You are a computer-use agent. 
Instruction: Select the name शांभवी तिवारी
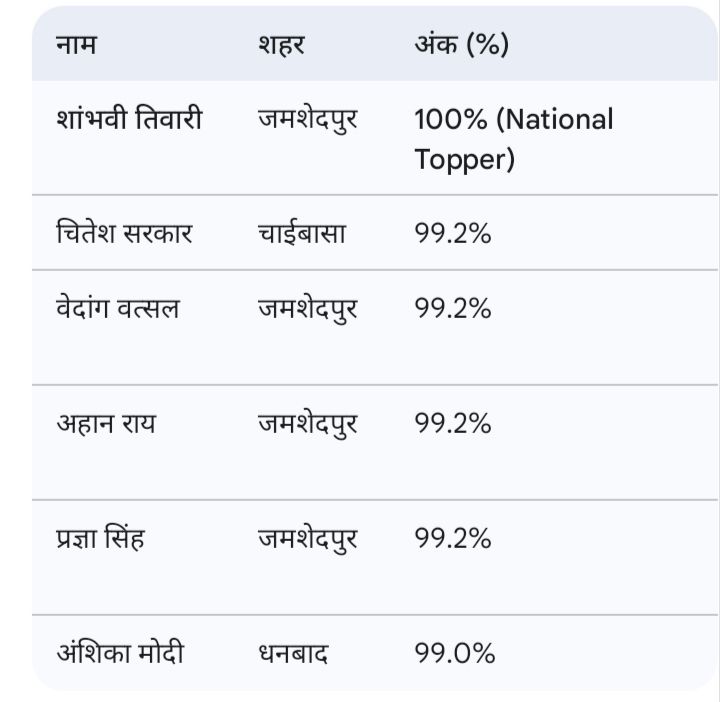click(x=129, y=120)
